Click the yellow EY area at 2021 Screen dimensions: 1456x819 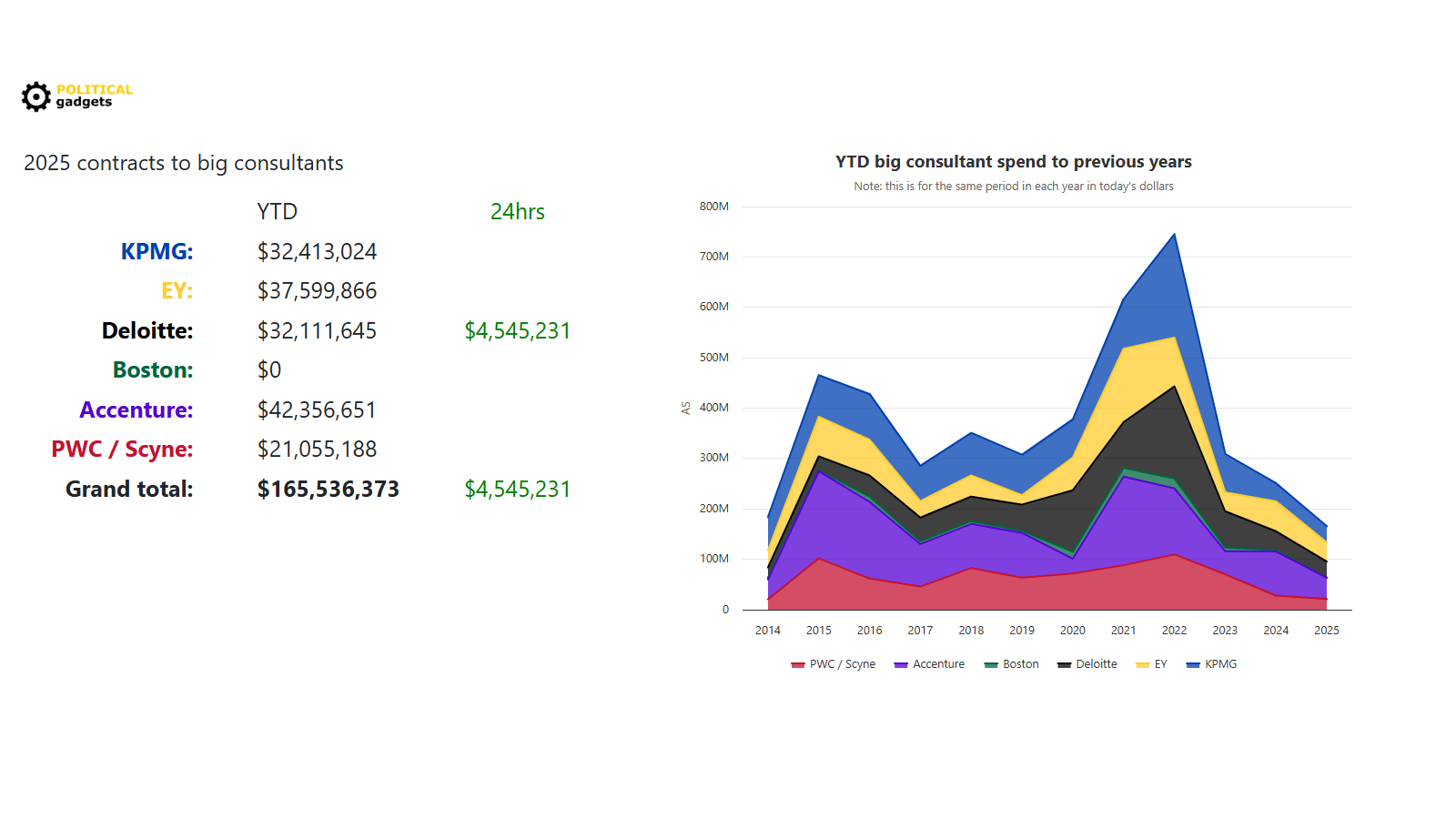(x=1124, y=384)
